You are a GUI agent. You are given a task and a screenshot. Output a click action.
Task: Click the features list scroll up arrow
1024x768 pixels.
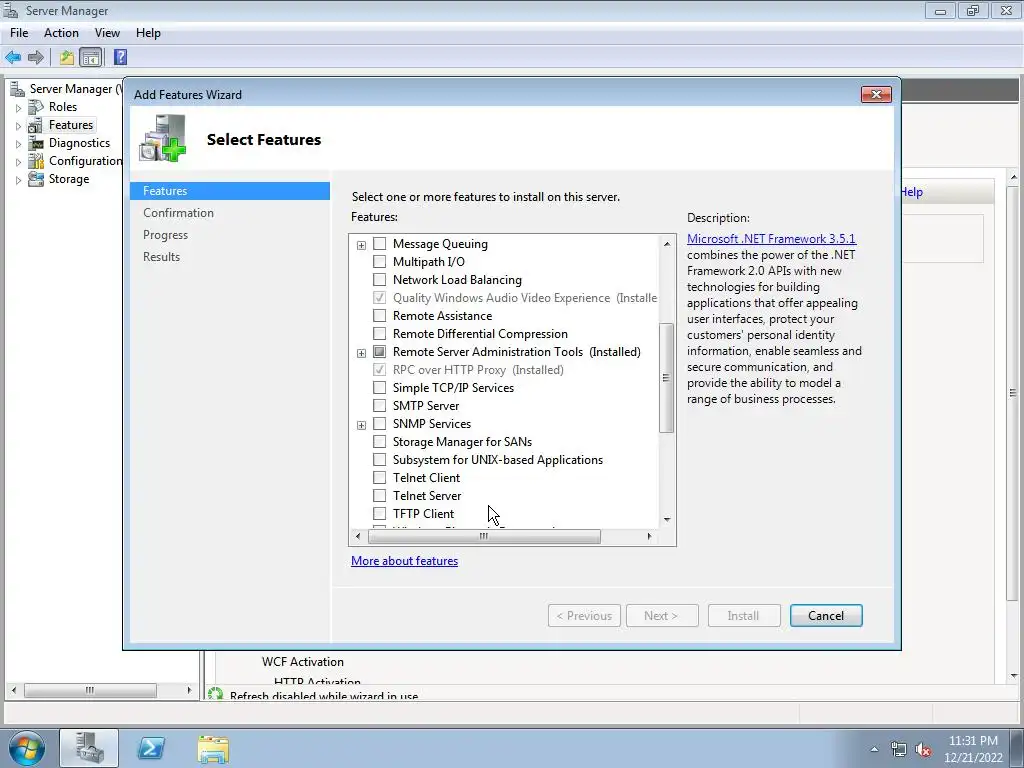click(x=667, y=244)
